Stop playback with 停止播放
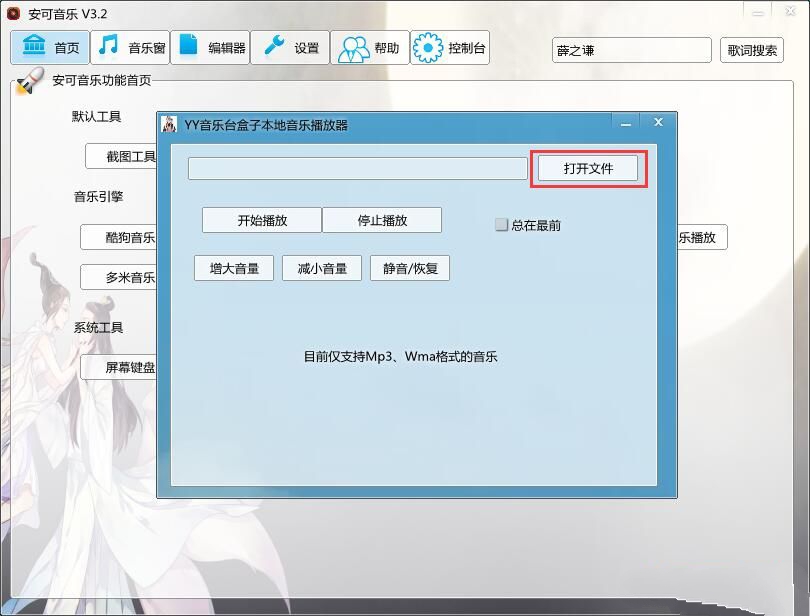Screen dimensions: 810x616 [382, 220]
